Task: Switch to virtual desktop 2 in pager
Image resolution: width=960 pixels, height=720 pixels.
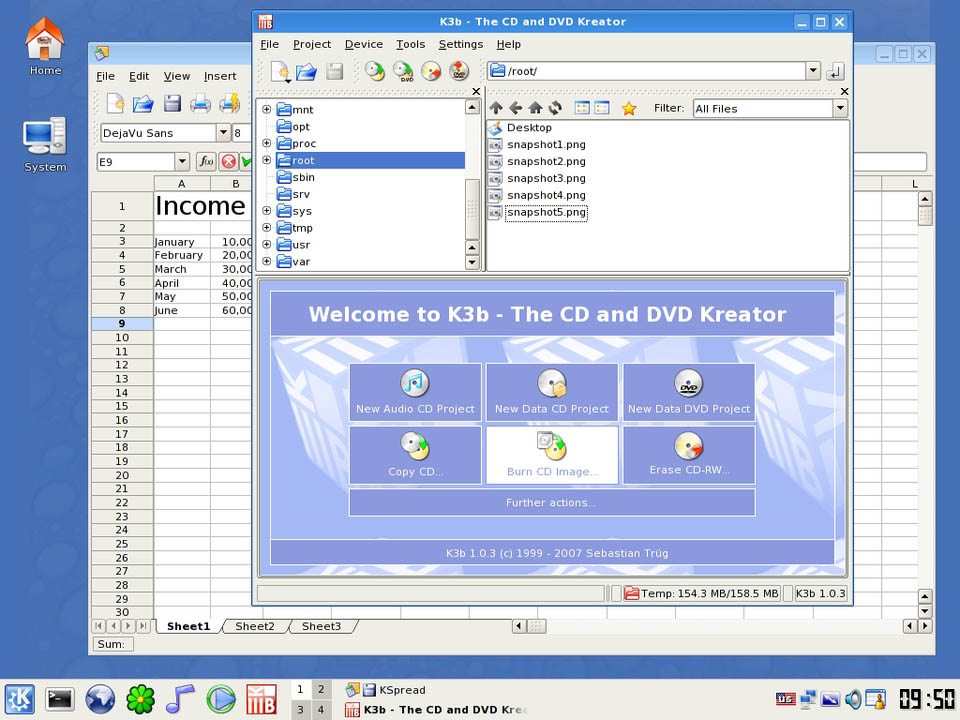Action: click(x=321, y=689)
